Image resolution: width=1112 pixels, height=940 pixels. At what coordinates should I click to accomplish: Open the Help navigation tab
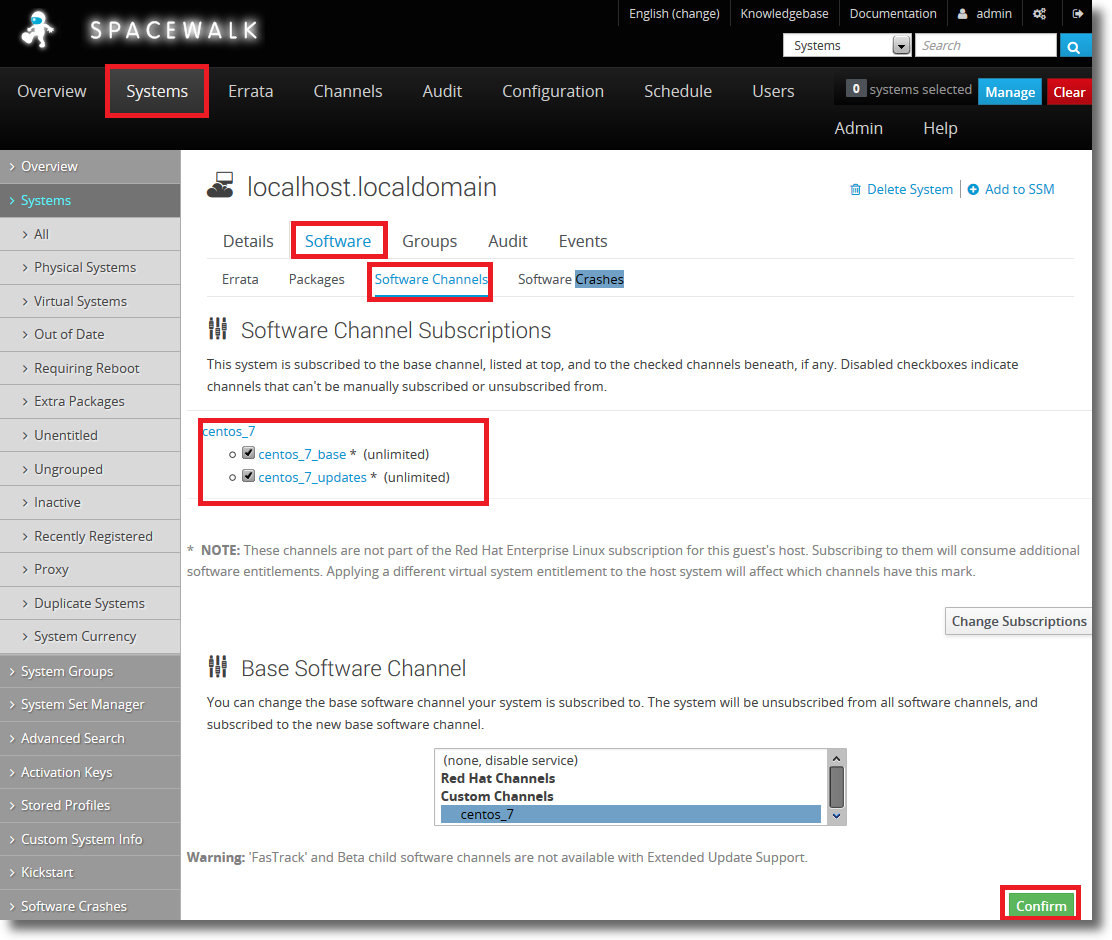click(940, 128)
